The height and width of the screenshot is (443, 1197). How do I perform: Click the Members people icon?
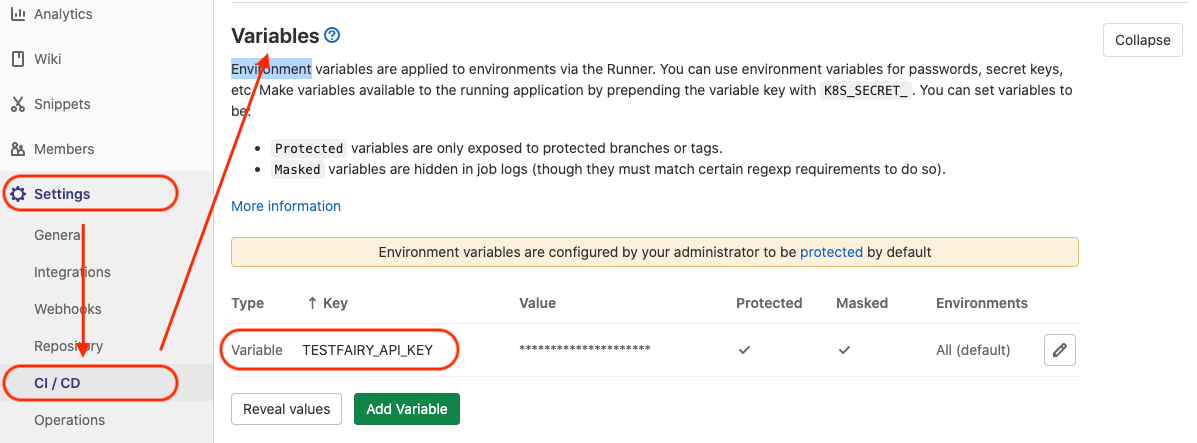(x=18, y=149)
